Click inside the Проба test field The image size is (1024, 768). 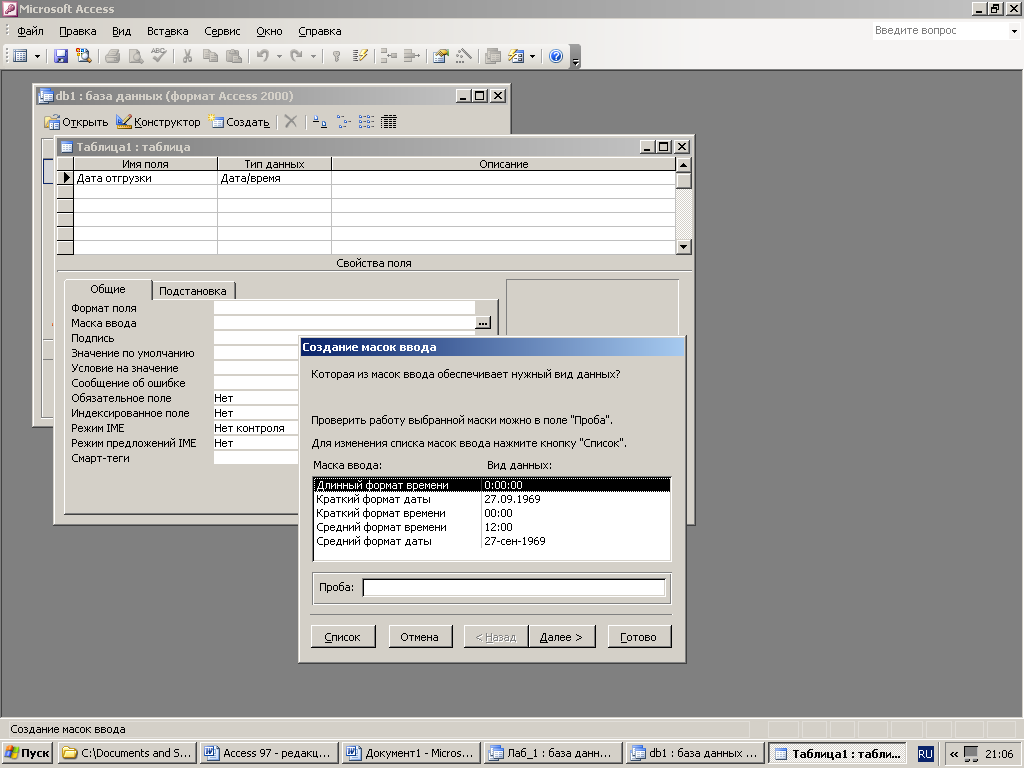[514, 587]
